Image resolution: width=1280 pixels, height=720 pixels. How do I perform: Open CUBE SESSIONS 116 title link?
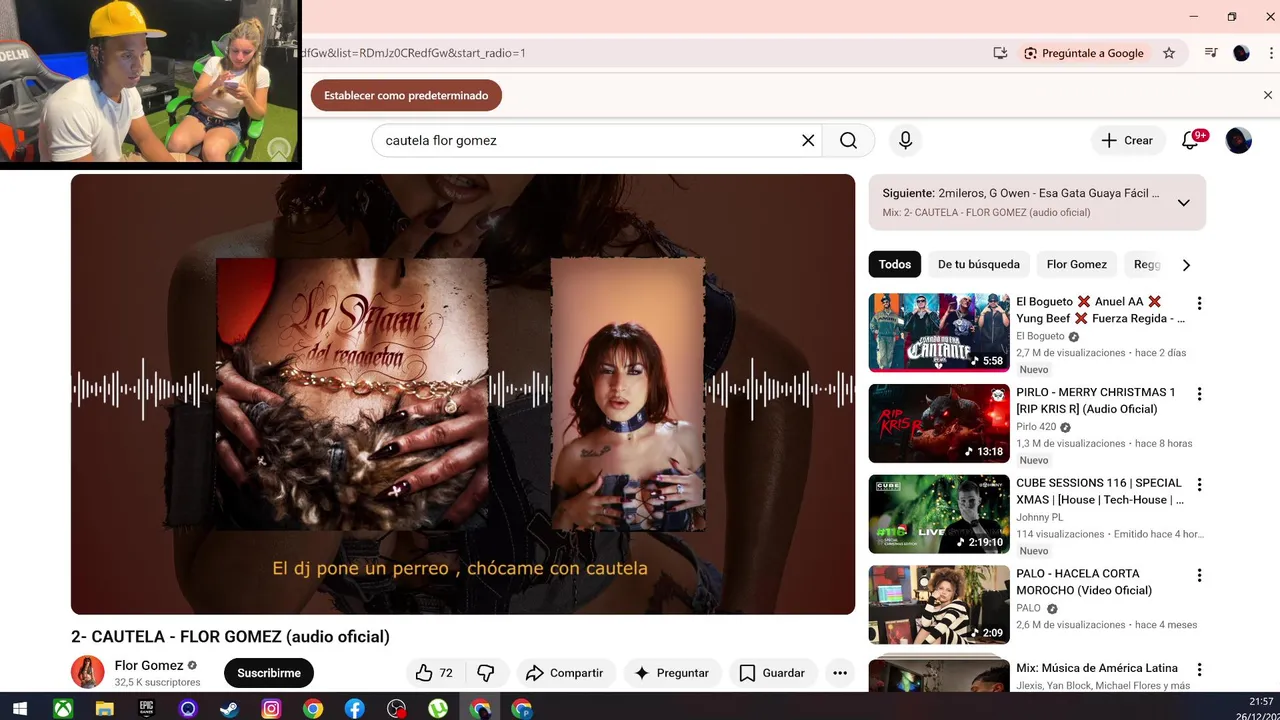click(1100, 491)
